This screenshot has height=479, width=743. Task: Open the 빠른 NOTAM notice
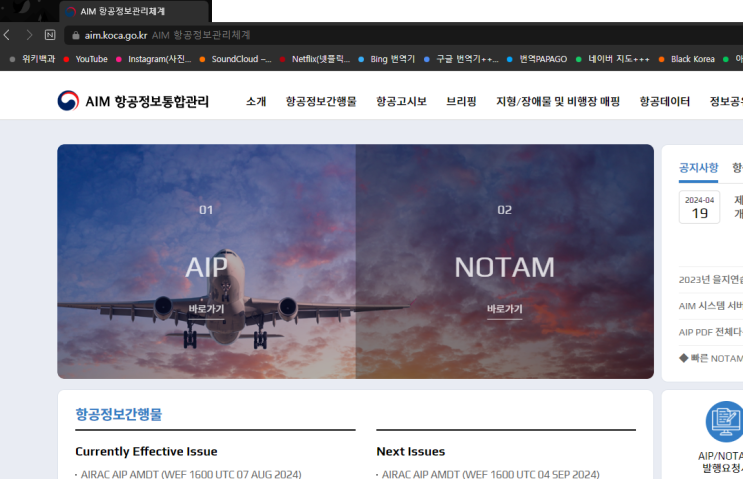711,358
